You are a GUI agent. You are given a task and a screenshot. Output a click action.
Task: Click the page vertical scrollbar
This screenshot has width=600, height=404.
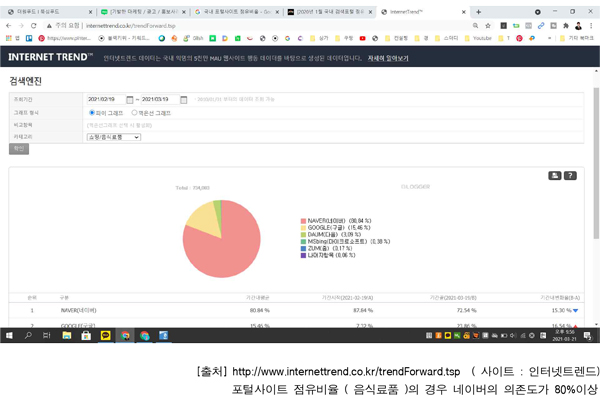[596, 163]
